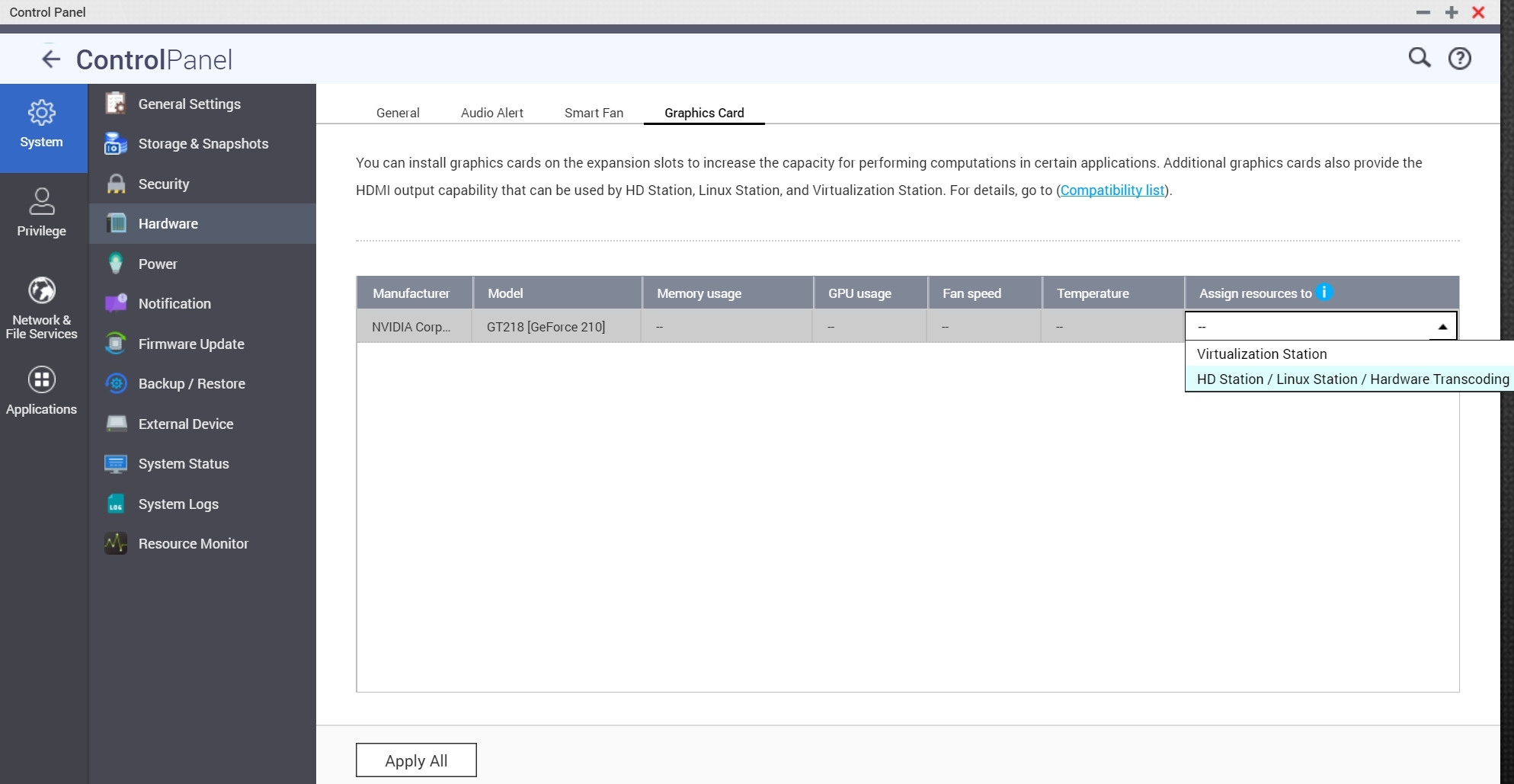Screen dimensions: 1514x784
Task: Click the GPU usage column header
Action: [870, 293]
